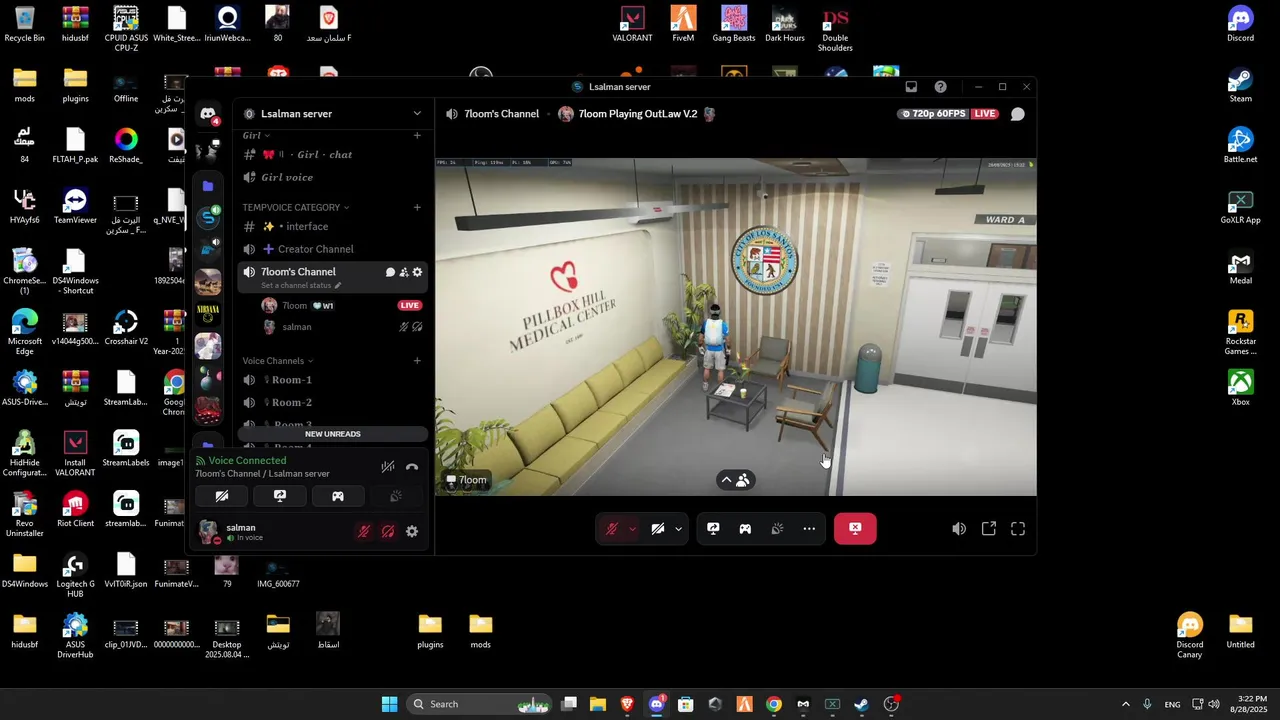Viewport: 1280px width, 720px height.
Task: Open the Discord inbox icon in title bar
Action: click(911, 87)
